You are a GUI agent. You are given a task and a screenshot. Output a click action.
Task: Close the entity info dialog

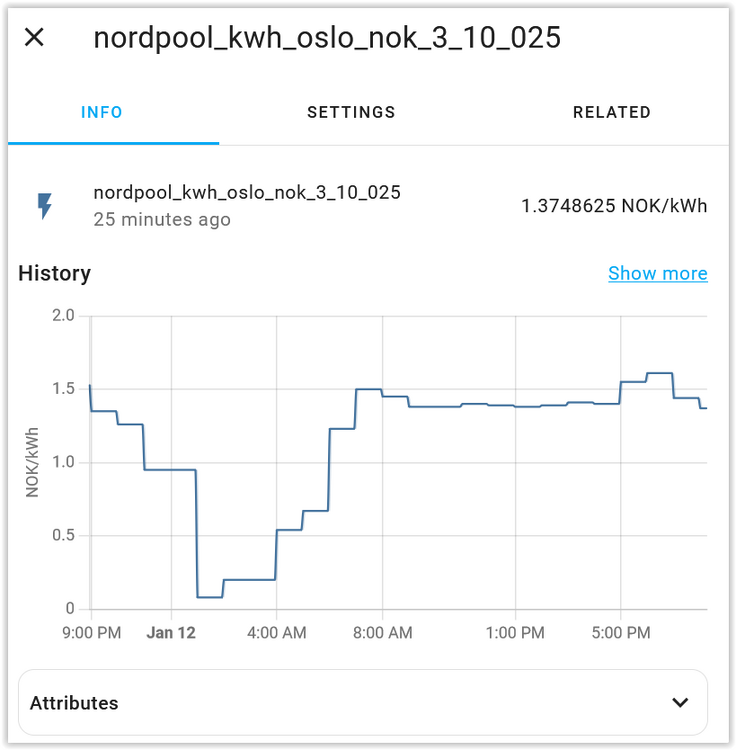click(x=34, y=38)
